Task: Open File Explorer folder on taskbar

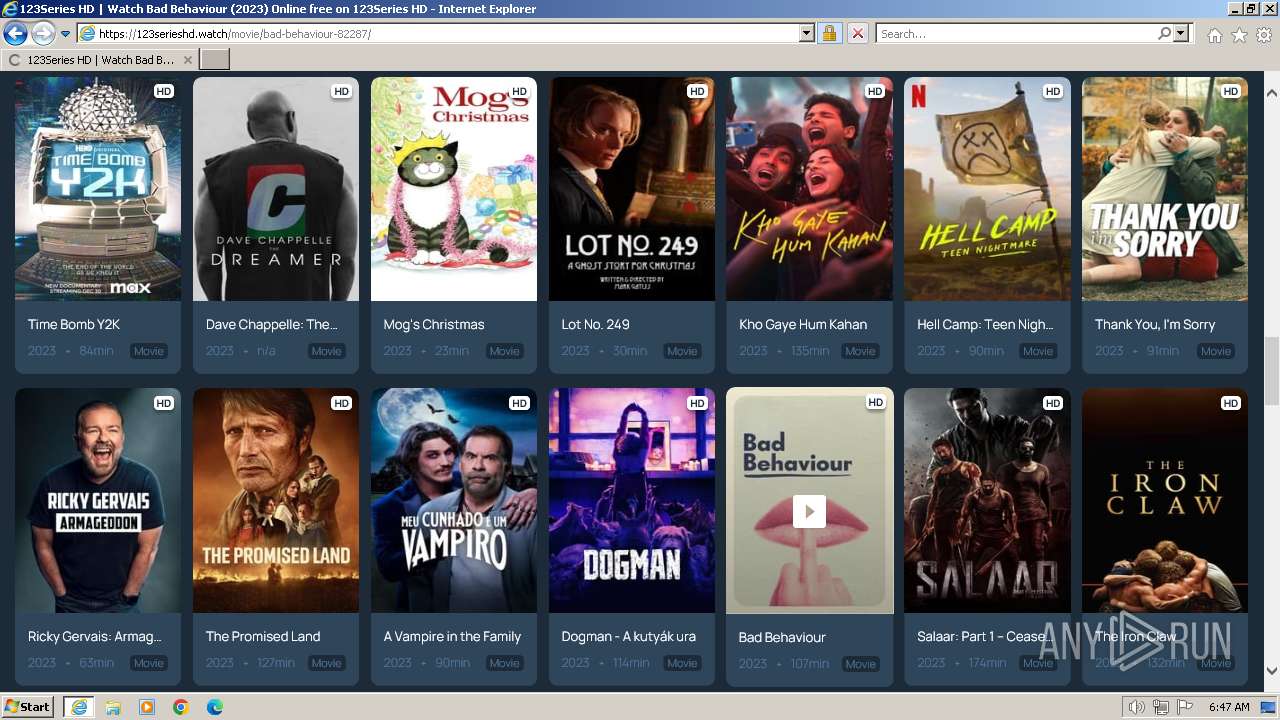Action: click(113, 707)
